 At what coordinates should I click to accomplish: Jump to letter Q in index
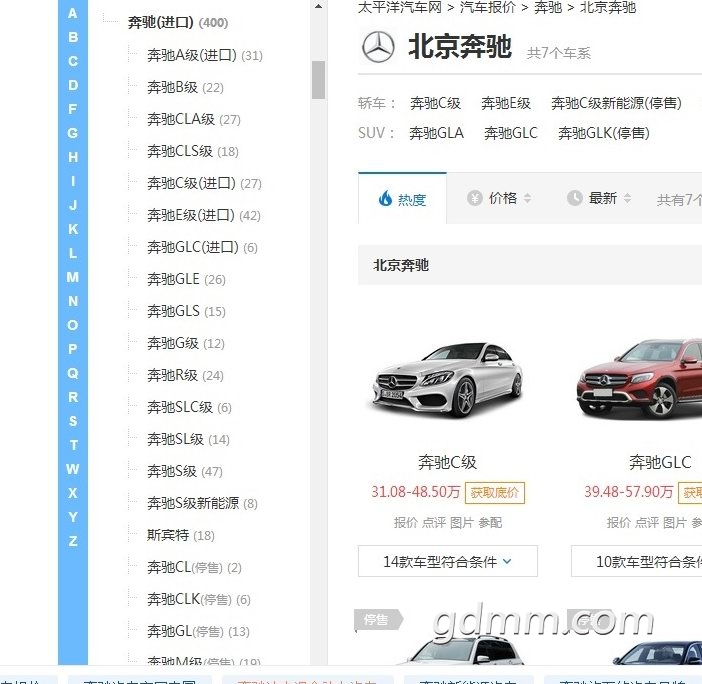[x=73, y=373]
